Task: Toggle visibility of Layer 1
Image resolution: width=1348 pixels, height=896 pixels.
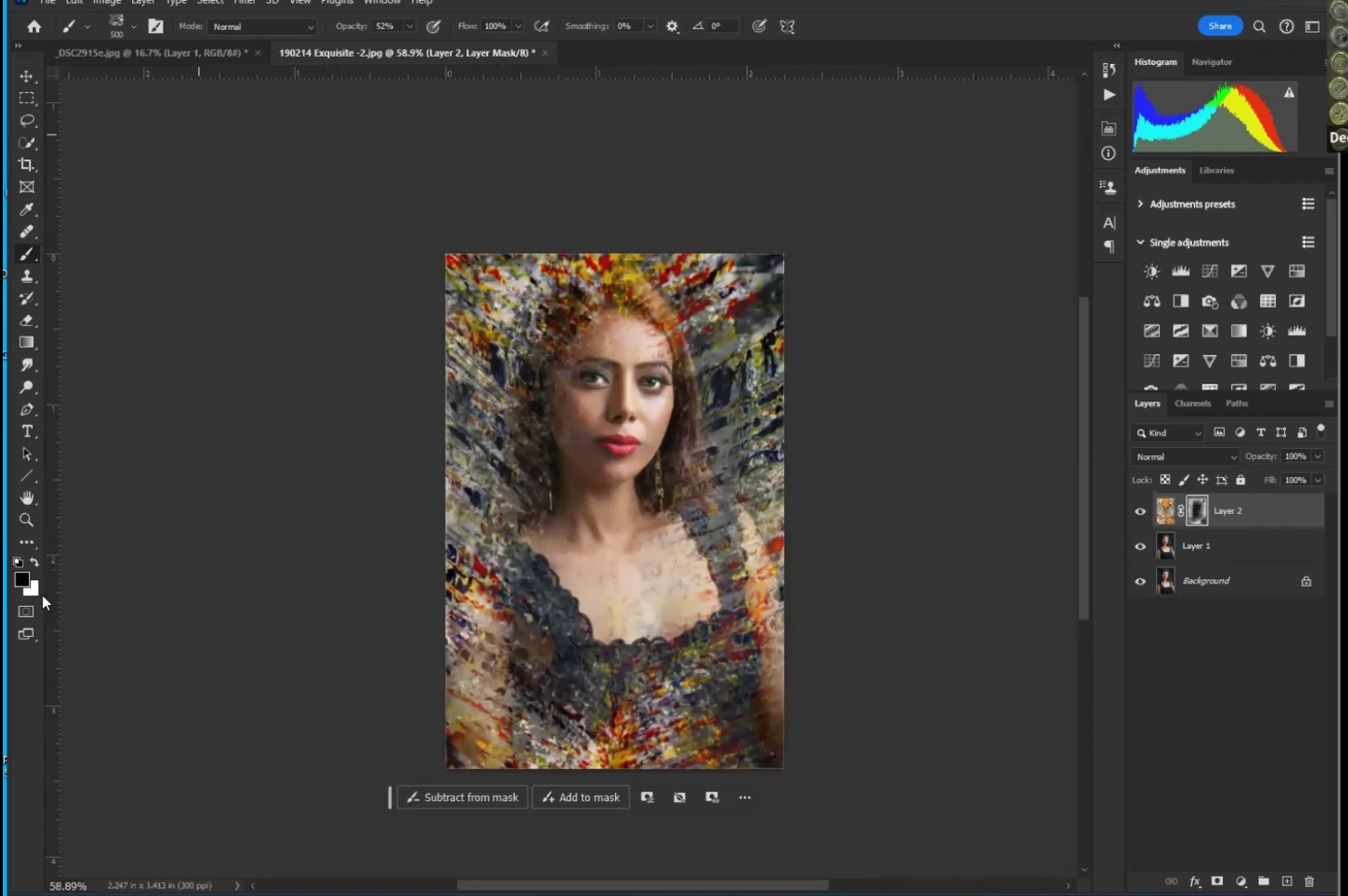Action: tap(1140, 547)
